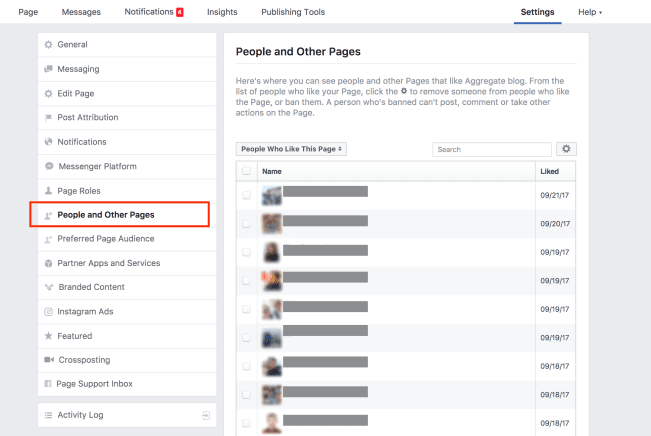Click the 09/21/17 liked date
Image resolution: width=651 pixels, height=436 pixels.
[x=555, y=195]
